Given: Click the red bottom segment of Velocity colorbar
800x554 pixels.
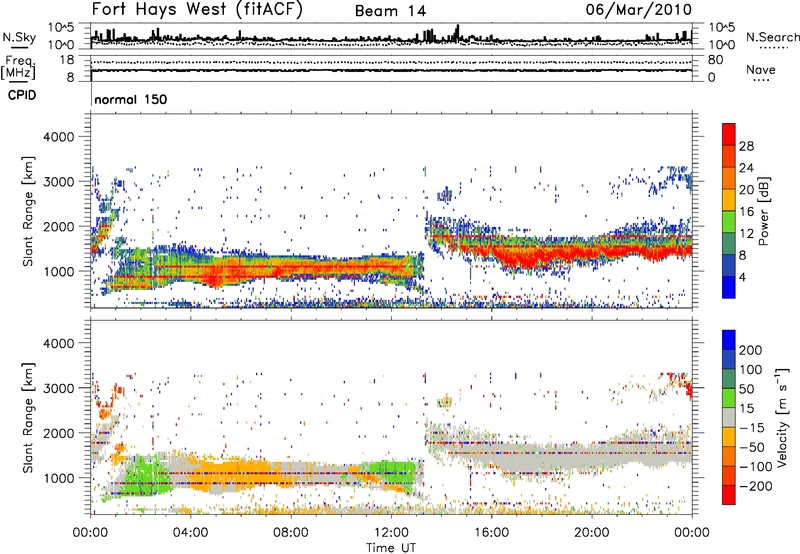Looking at the screenshot, I should [729, 495].
